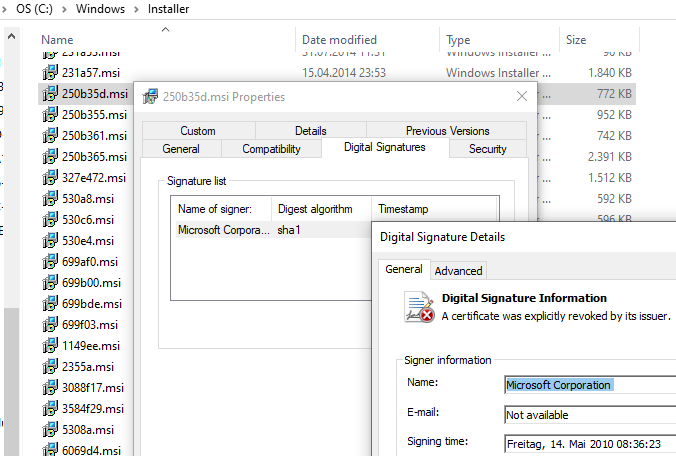
Task: Click the 1.840 KB size cell
Action: point(610,72)
